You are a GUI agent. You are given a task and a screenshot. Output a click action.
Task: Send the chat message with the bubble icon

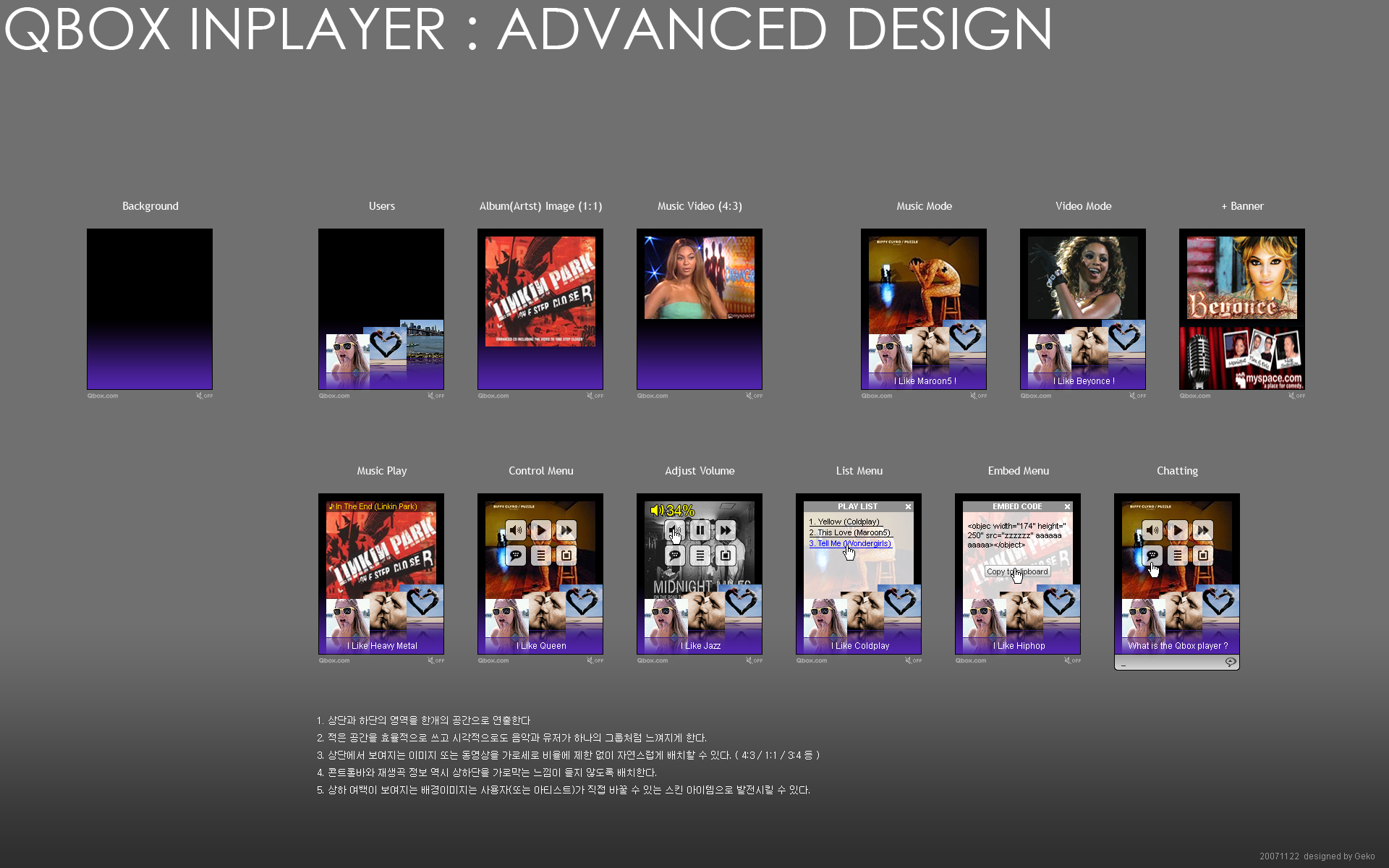pyautogui.click(x=1231, y=663)
